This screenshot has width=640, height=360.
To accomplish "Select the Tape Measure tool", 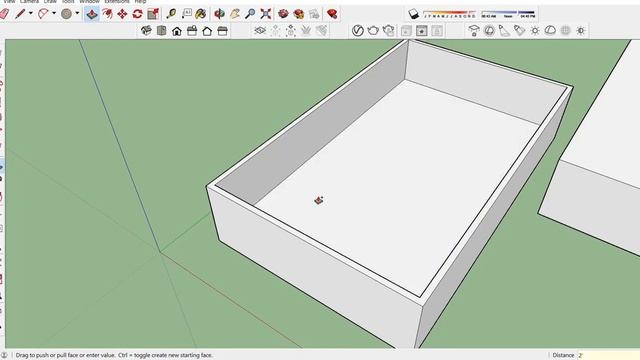I will pyautogui.click(x=171, y=14).
